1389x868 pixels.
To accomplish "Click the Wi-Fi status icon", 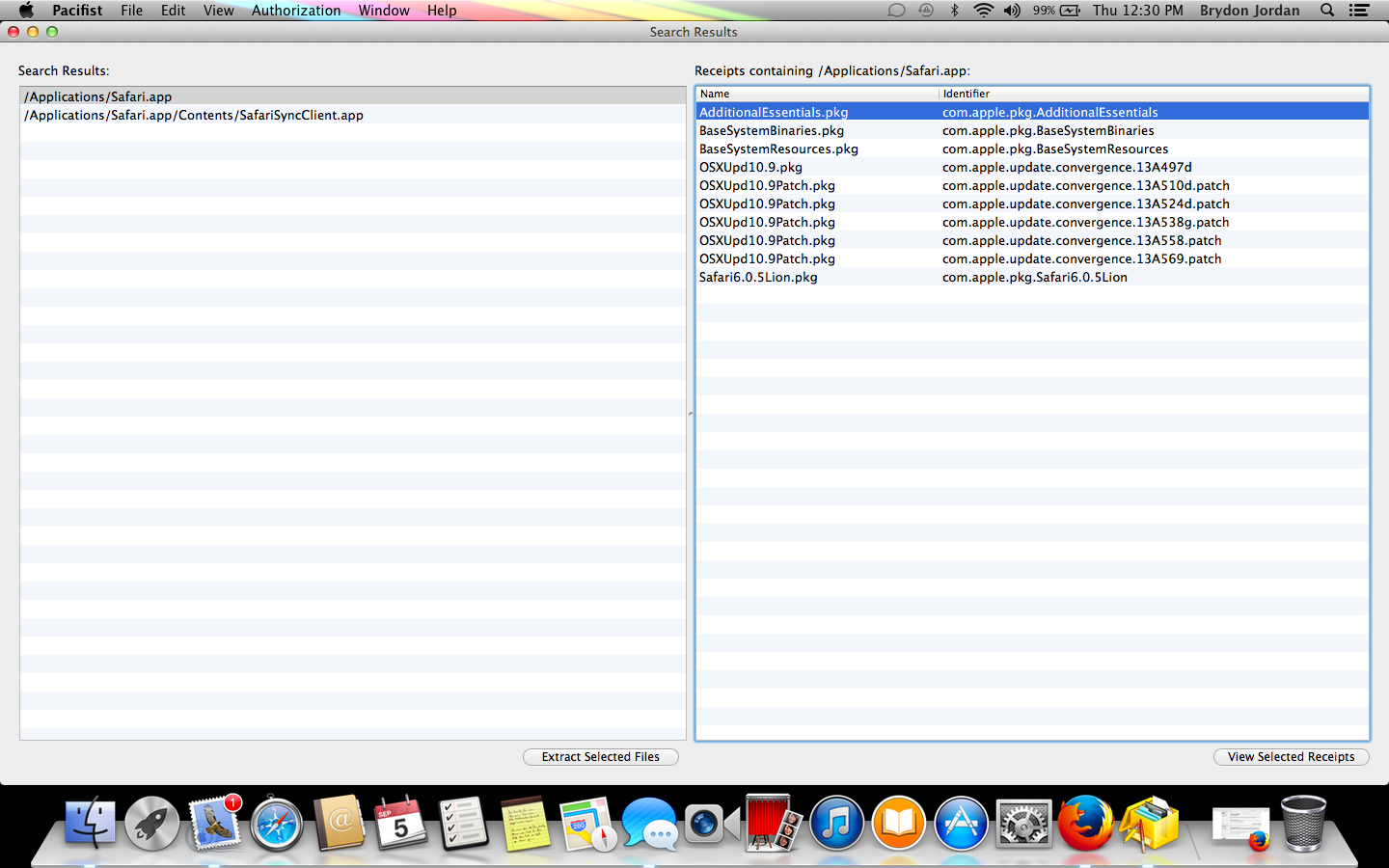I will (x=983, y=11).
